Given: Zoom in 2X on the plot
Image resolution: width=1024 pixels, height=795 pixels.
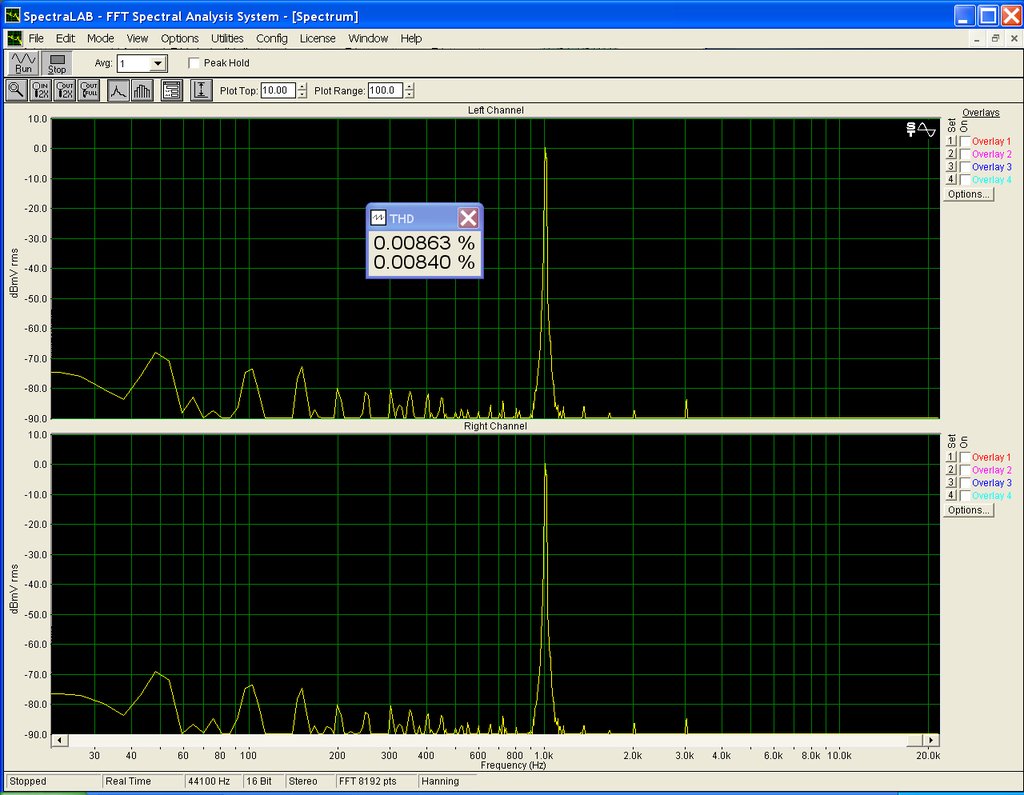Looking at the screenshot, I should coord(40,90).
